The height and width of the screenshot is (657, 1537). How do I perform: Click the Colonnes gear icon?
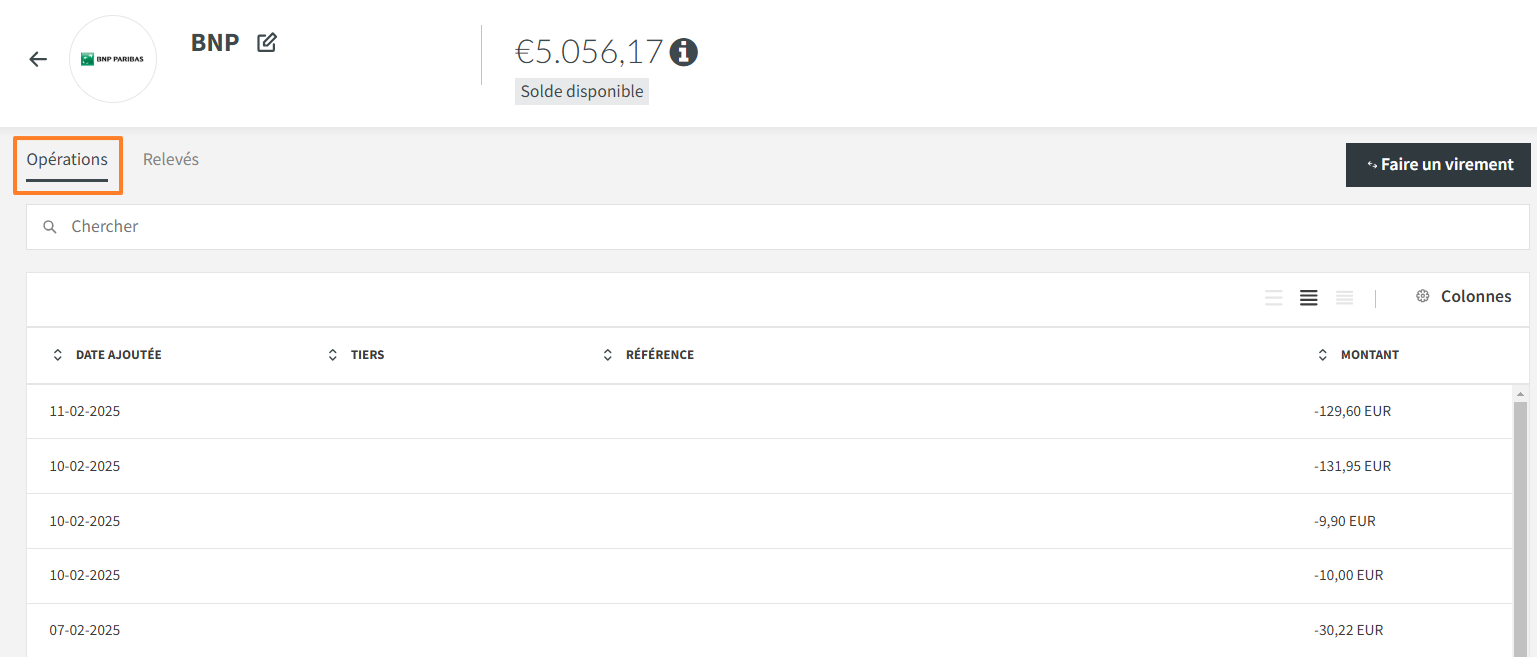pos(1423,297)
